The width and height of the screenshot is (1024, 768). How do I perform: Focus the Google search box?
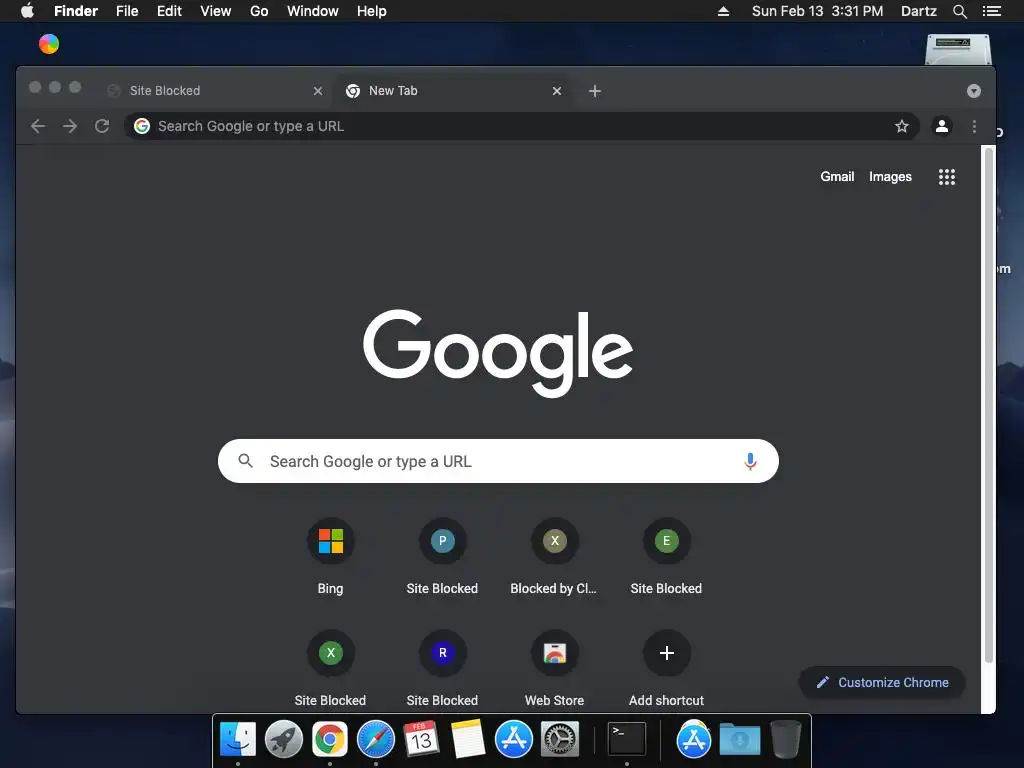pyautogui.click(x=498, y=461)
